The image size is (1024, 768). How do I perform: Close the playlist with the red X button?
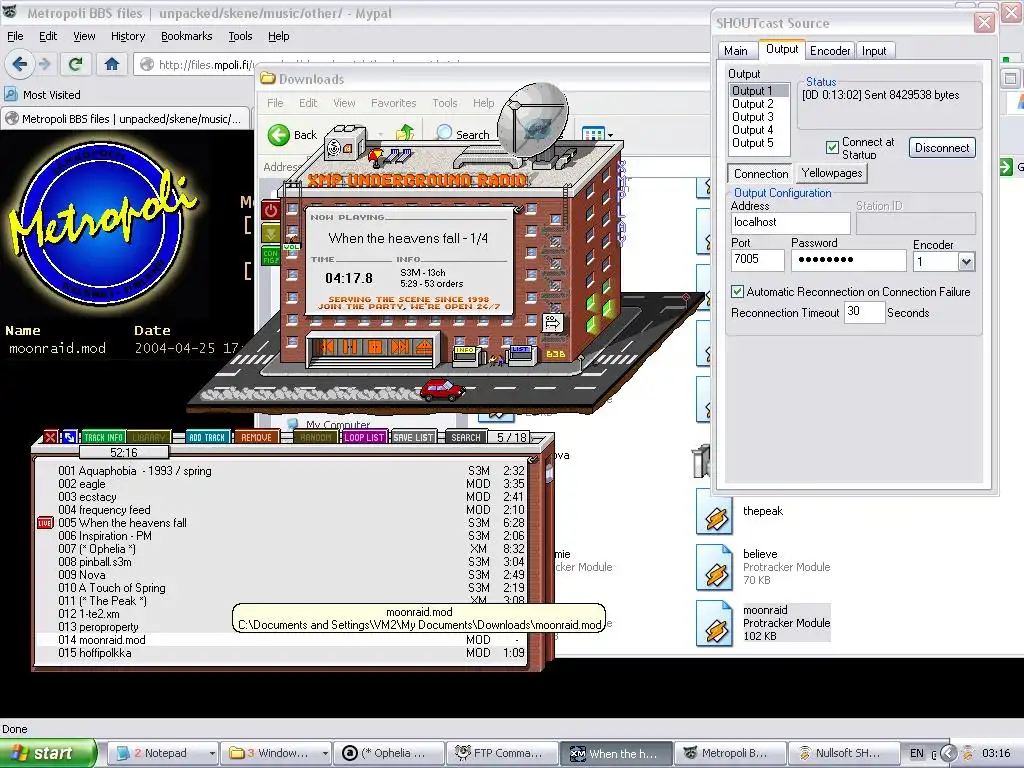(x=50, y=437)
